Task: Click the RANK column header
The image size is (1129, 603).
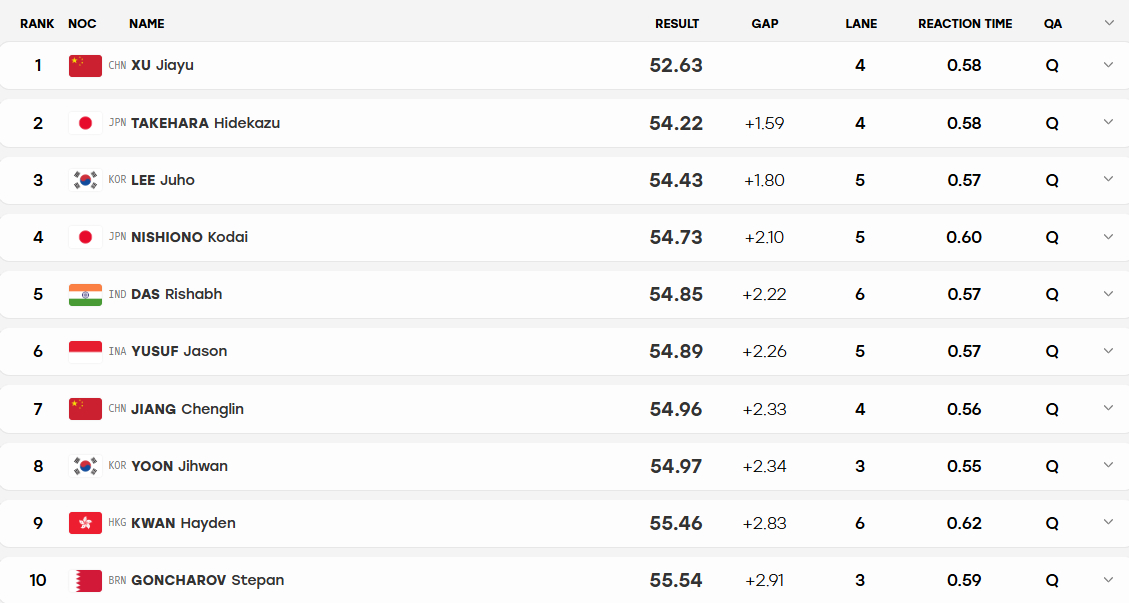Action: click(x=37, y=24)
